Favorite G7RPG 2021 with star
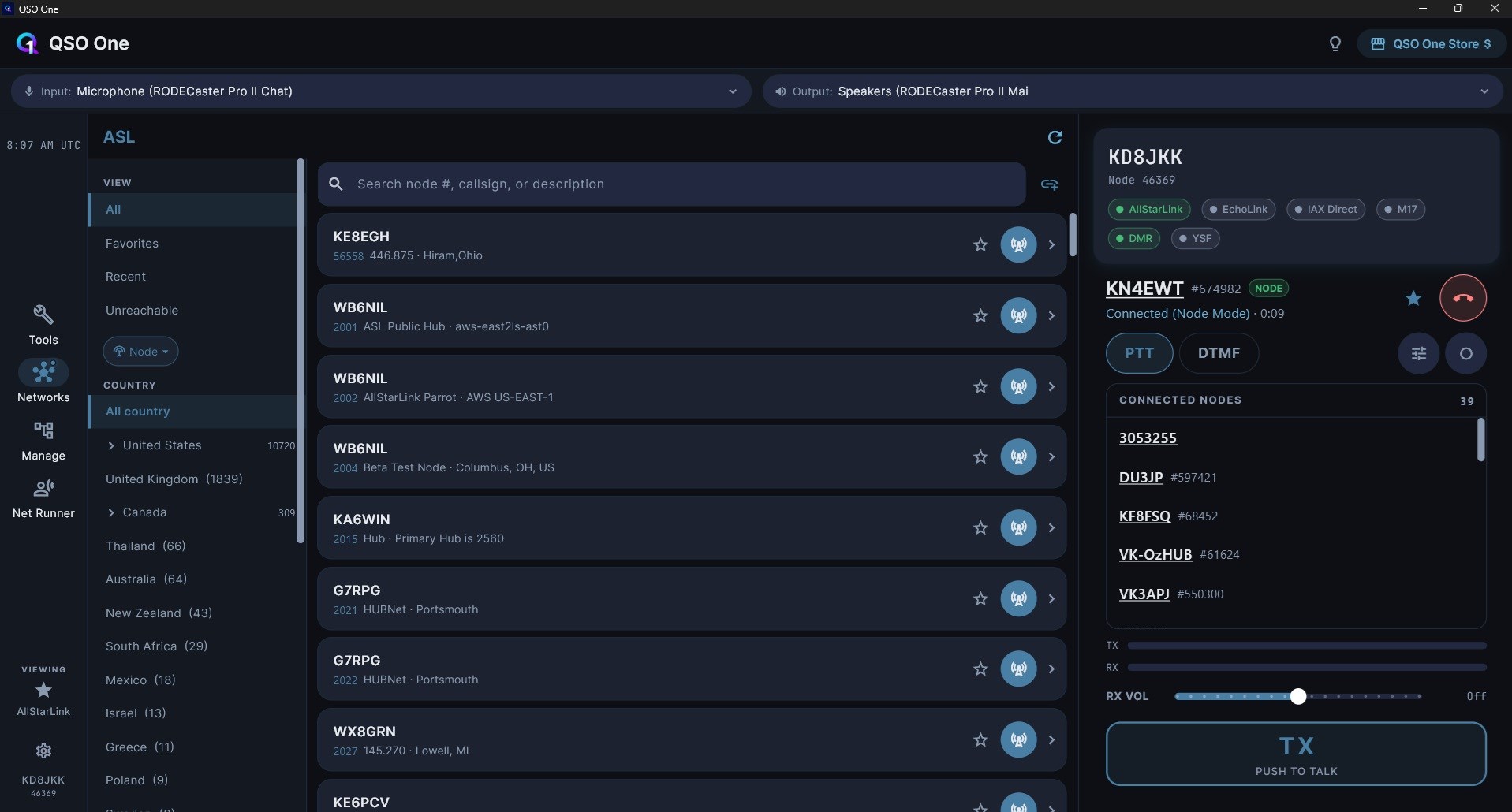The height and width of the screenshot is (812, 1512). [x=980, y=598]
